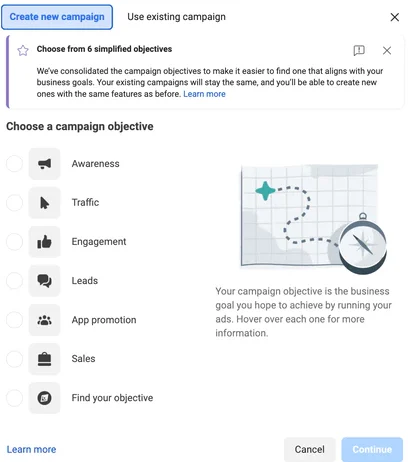The height and width of the screenshot is (462, 408).
Task: Click the Awareness megaphone icon
Action: coord(44,164)
